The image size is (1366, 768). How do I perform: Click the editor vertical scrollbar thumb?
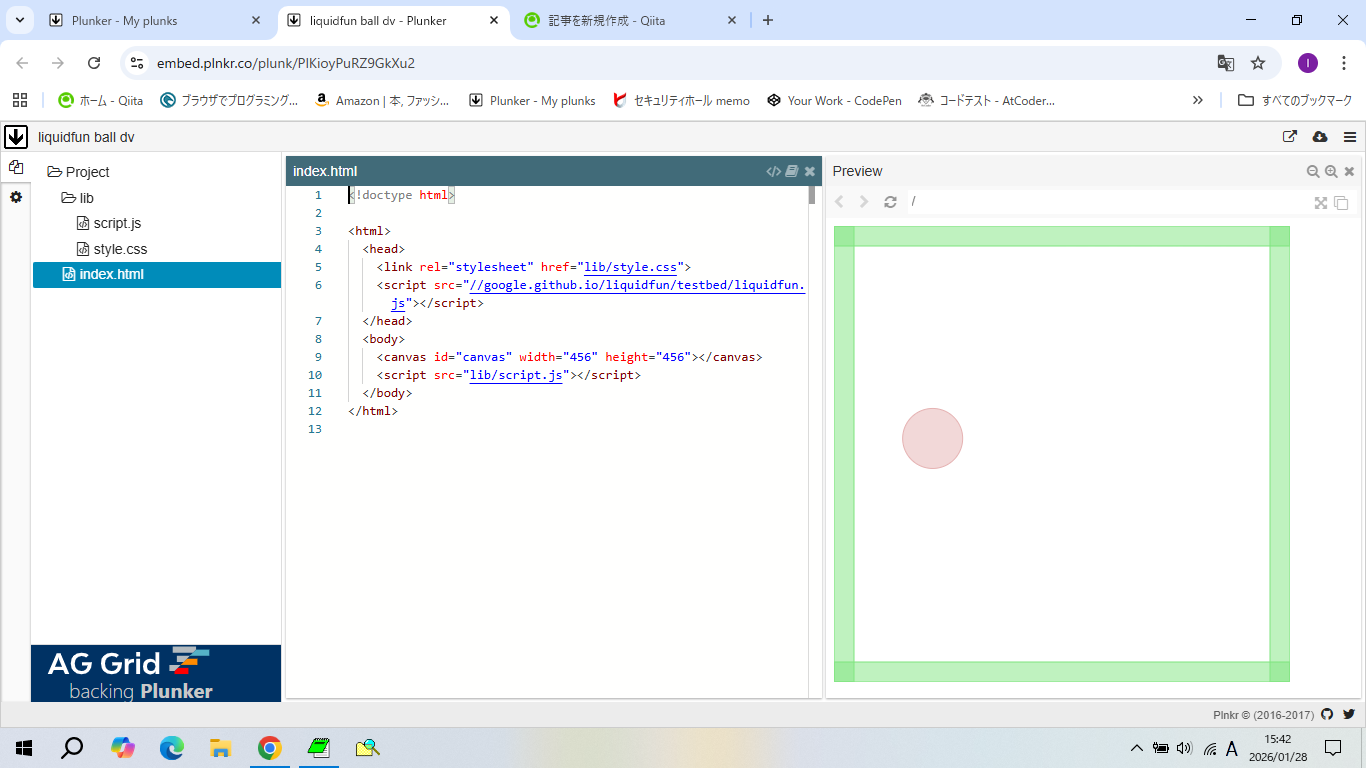coord(812,195)
